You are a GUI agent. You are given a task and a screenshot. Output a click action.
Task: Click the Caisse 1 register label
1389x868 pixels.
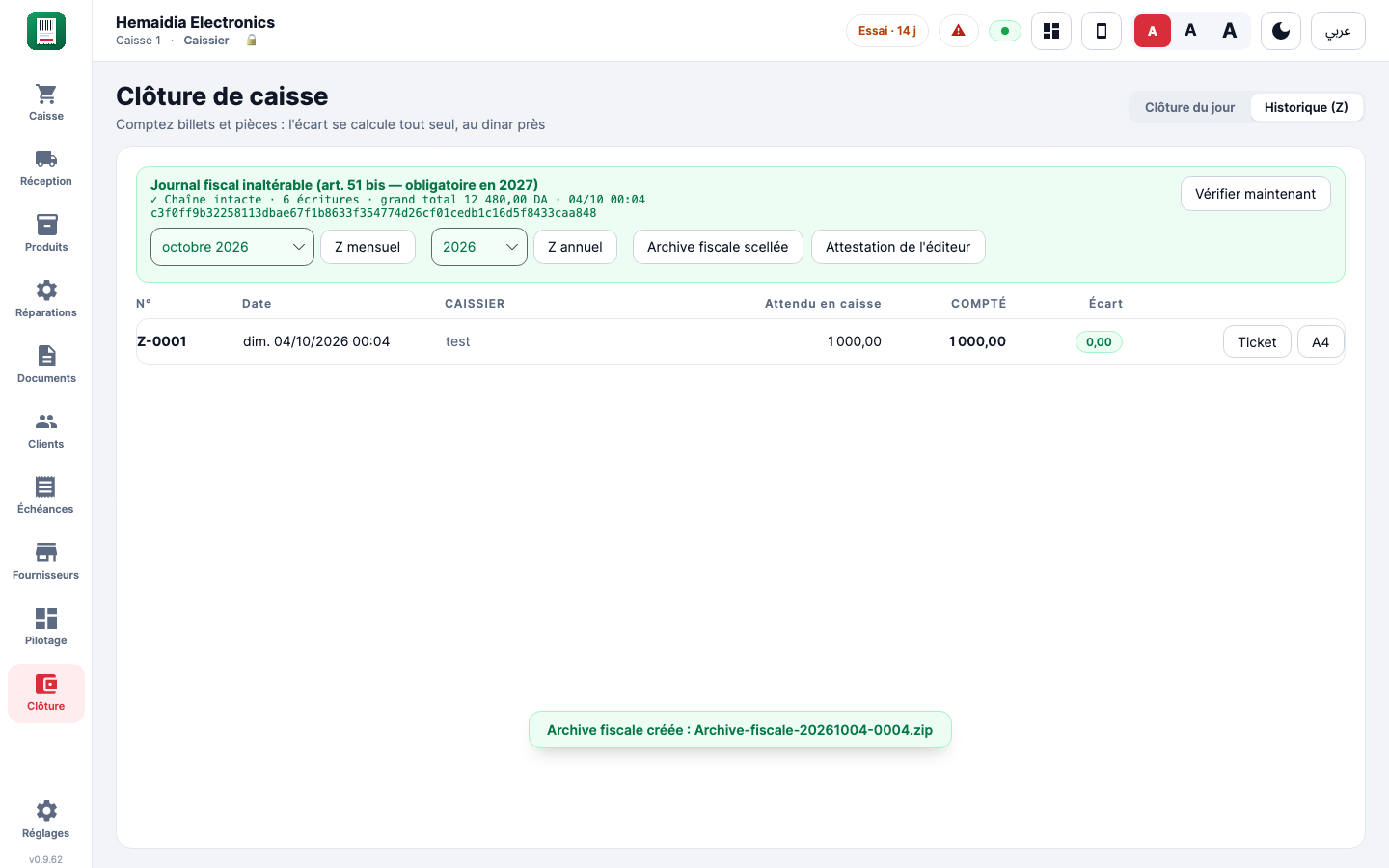(x=138, y=41)
